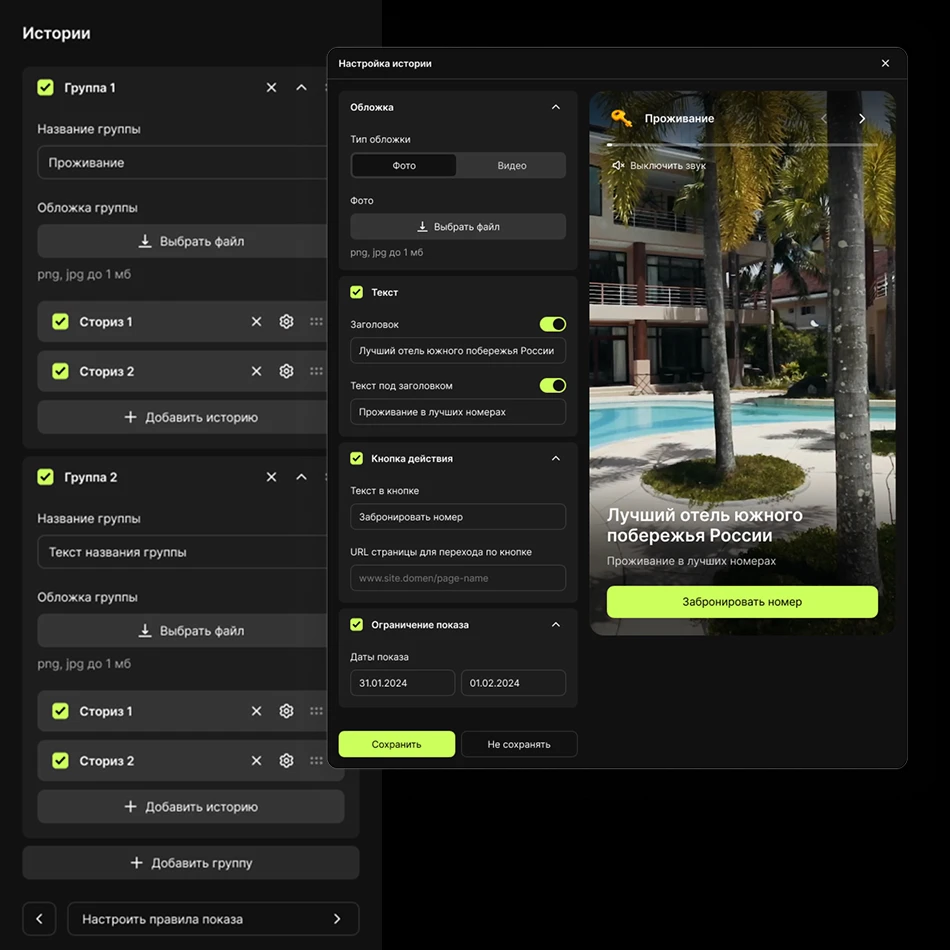Go to next story in preview
The height and width of the screenshot is (950, 950).
pyautogui.click(x=862, y=119)
